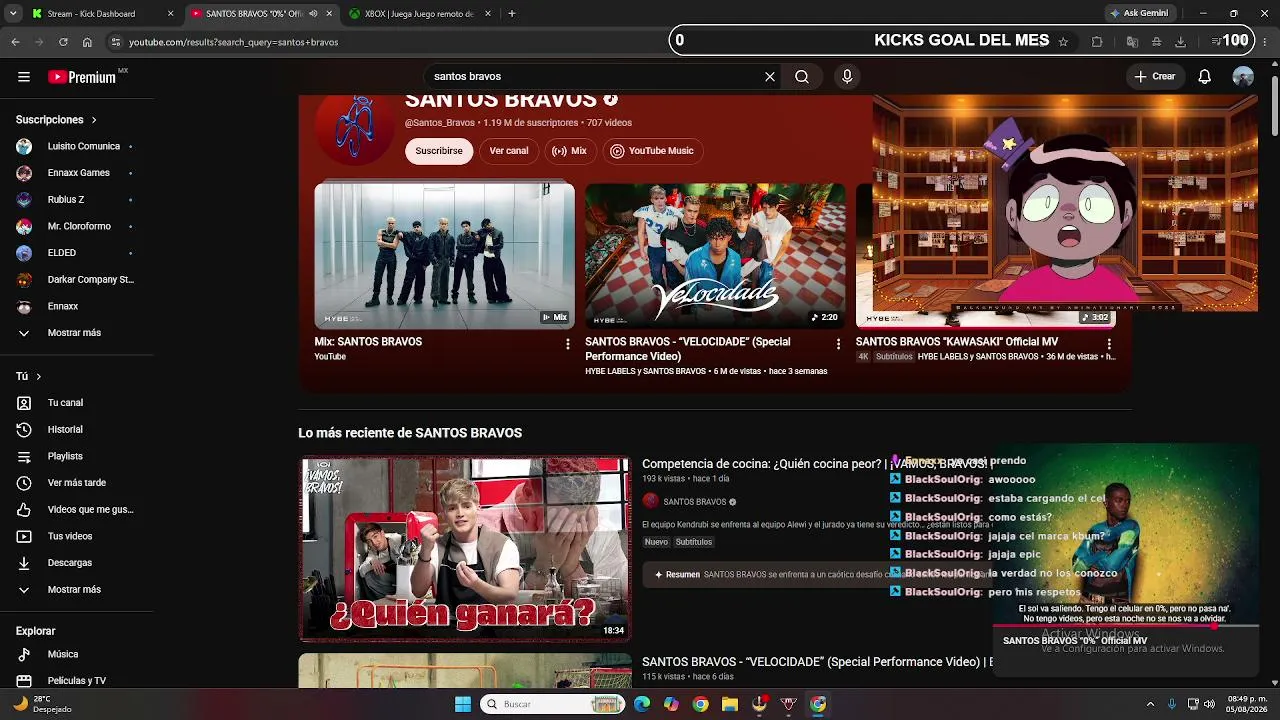Open options for KAWASAKI Official MV
The height and width of the screenshot is (720, 1280).
point(1109,344)
